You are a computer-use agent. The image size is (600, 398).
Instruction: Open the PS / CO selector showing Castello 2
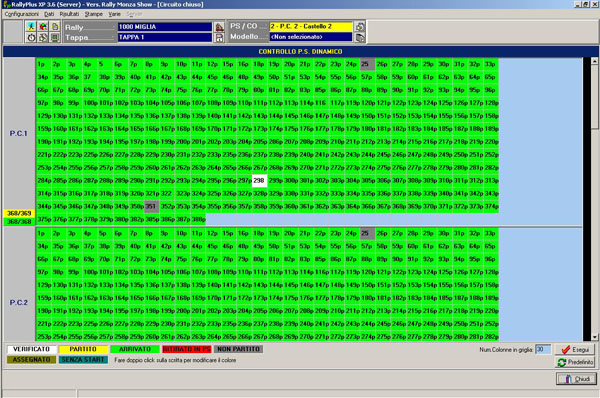click(311, 26)
